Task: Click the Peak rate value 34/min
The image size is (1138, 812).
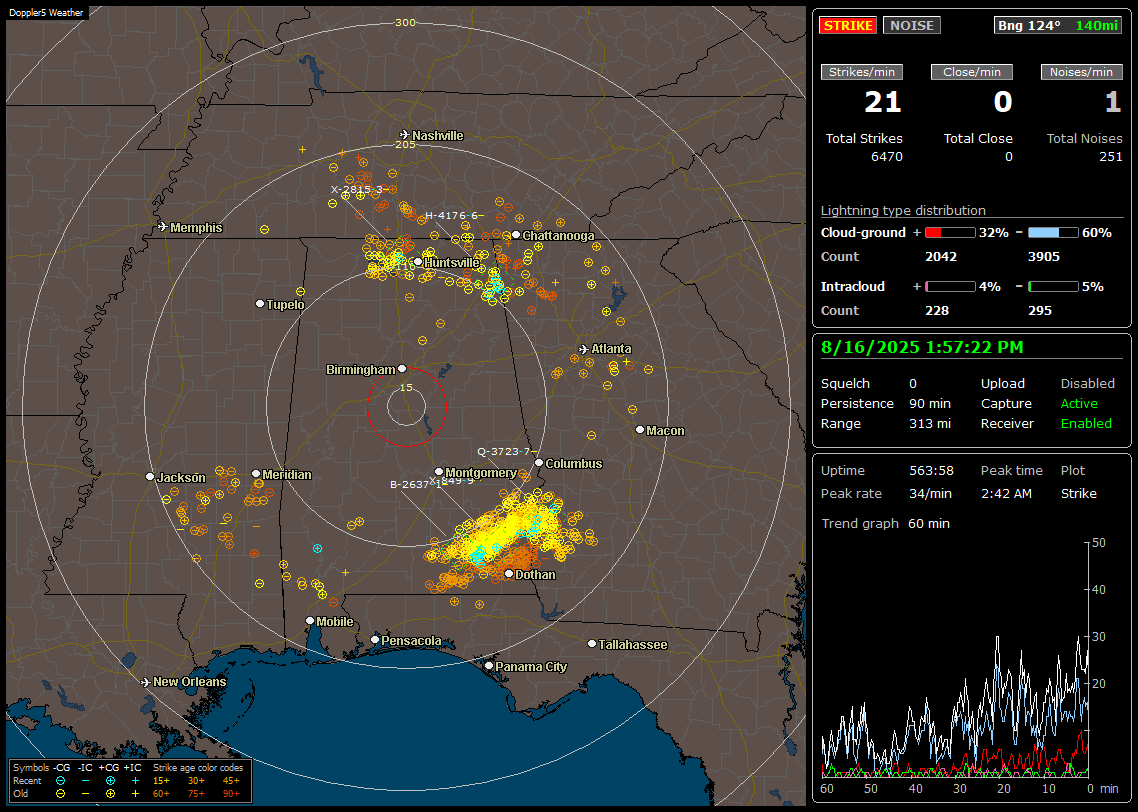Action: [931, 493]
